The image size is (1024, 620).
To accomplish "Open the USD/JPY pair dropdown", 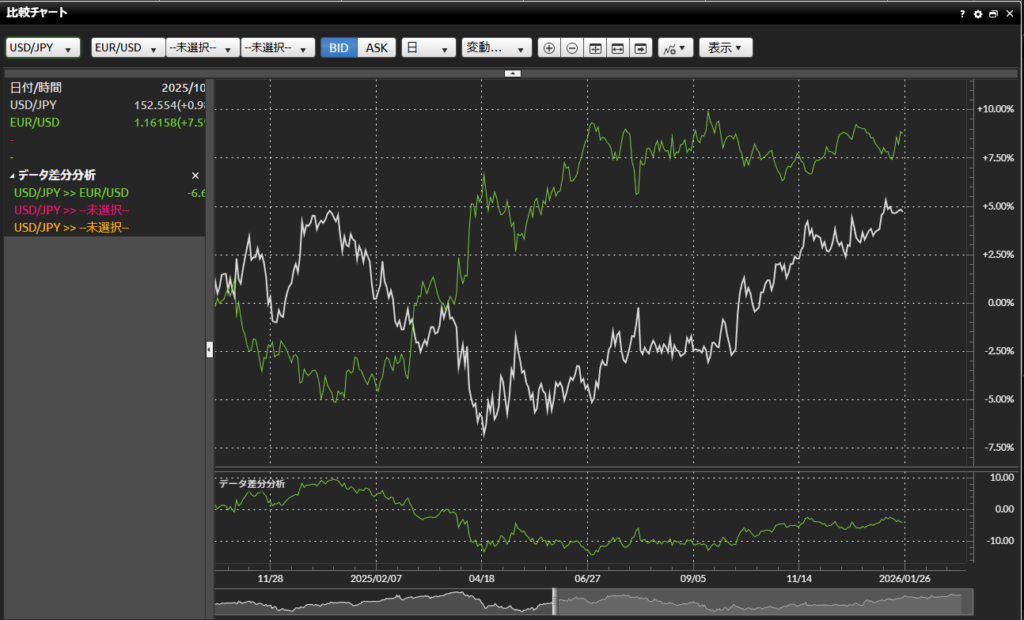I will [x=42, y=47].
